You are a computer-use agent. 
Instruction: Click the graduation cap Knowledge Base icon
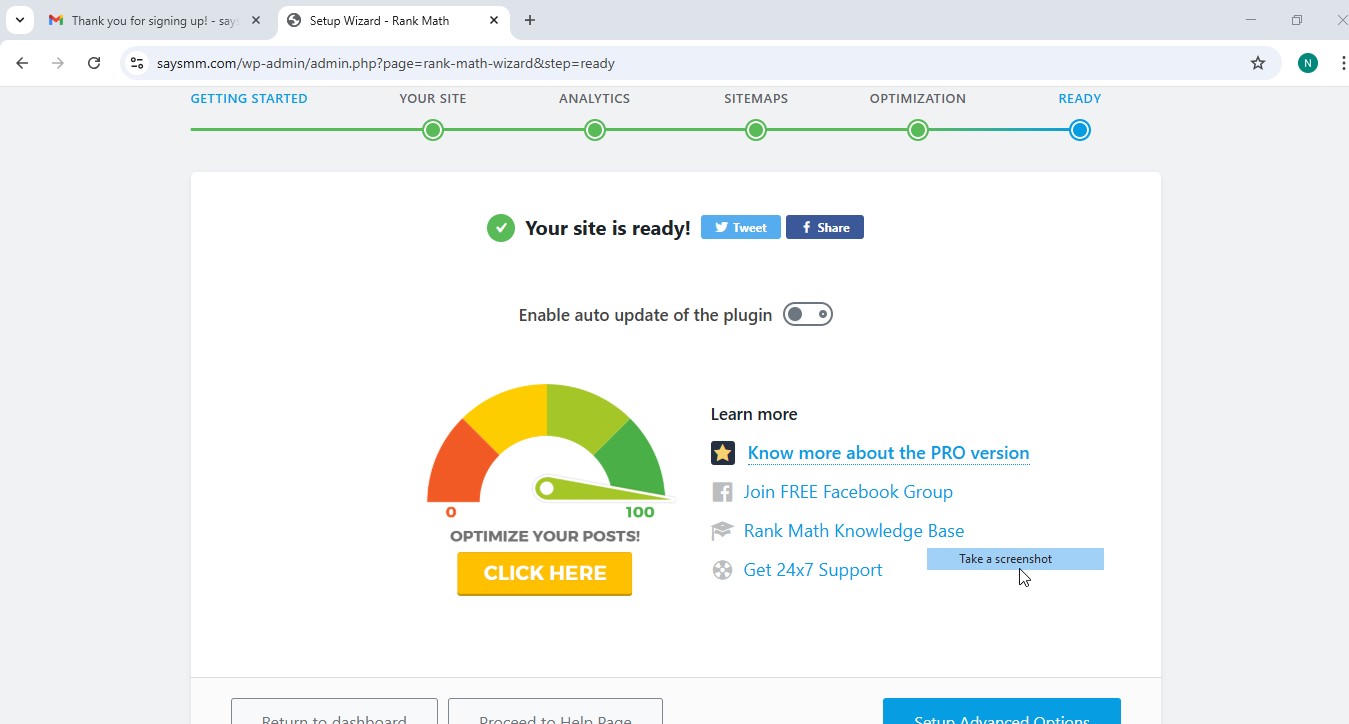coord(721,530)
